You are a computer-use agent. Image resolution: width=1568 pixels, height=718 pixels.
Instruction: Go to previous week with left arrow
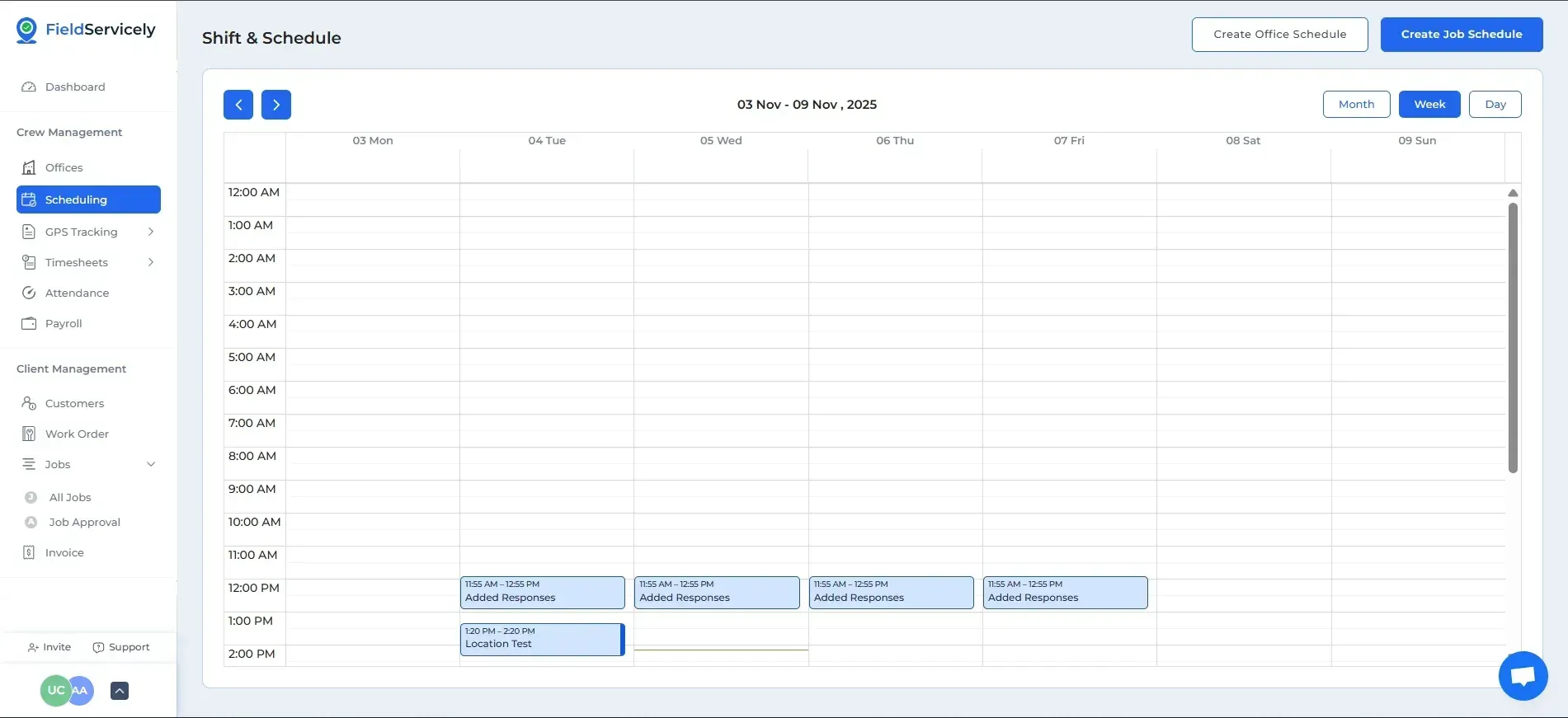pyautogui.click(x=238, y=105)
